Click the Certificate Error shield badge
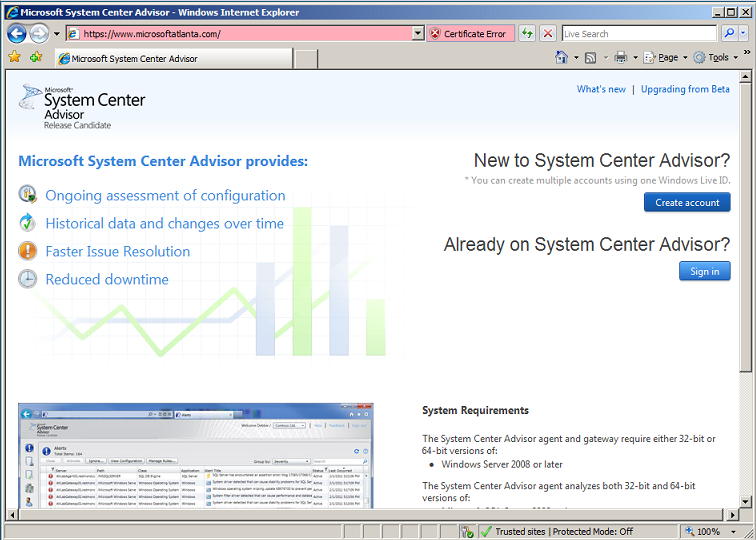Viewport: 756px width, 540px height. point(470,34)
